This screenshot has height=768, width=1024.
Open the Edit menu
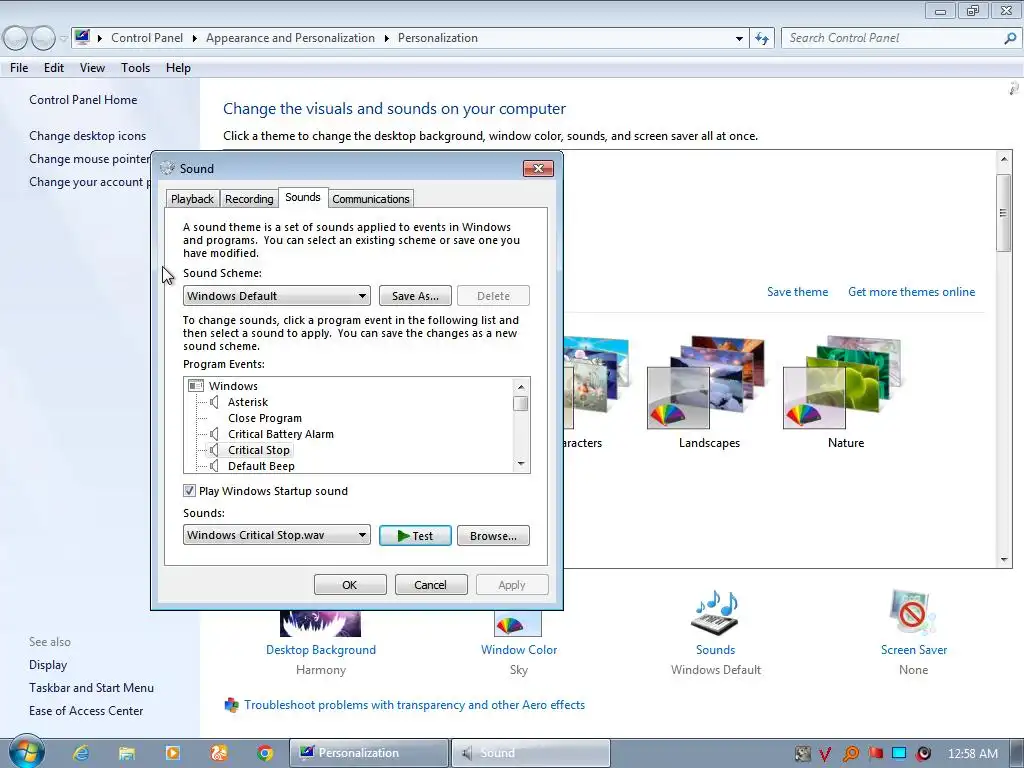(54, 68)
